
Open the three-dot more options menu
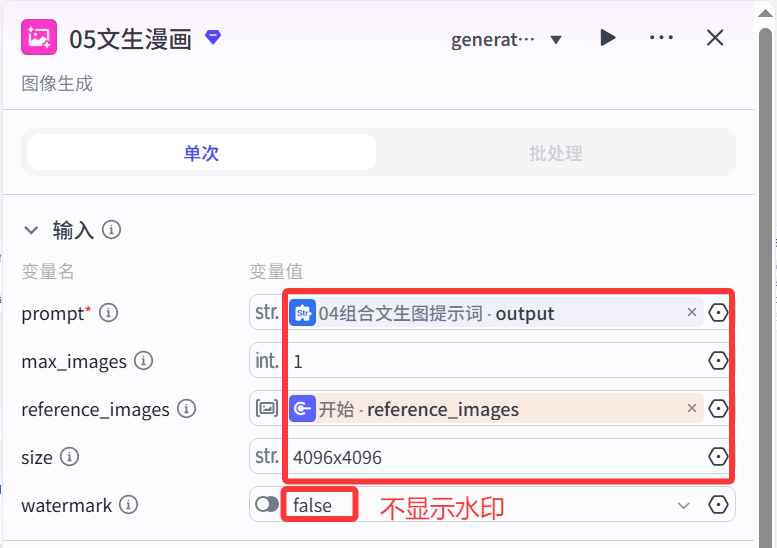[662, 38]
